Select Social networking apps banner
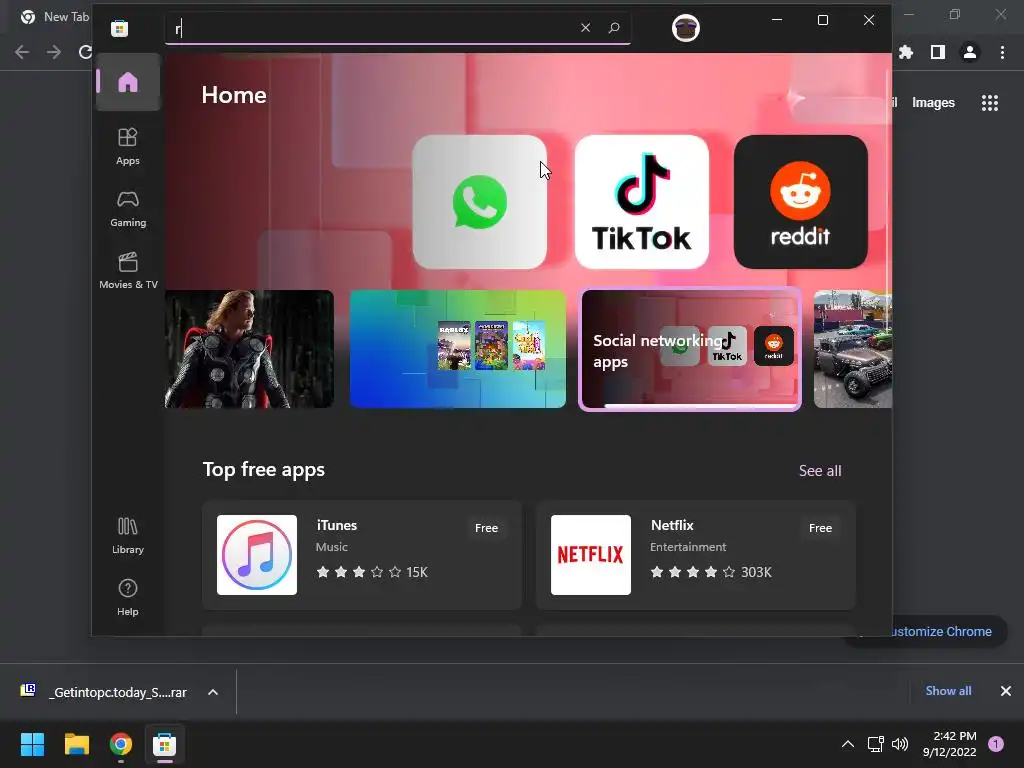1024x768 pixels. click(x=690, y=349)
